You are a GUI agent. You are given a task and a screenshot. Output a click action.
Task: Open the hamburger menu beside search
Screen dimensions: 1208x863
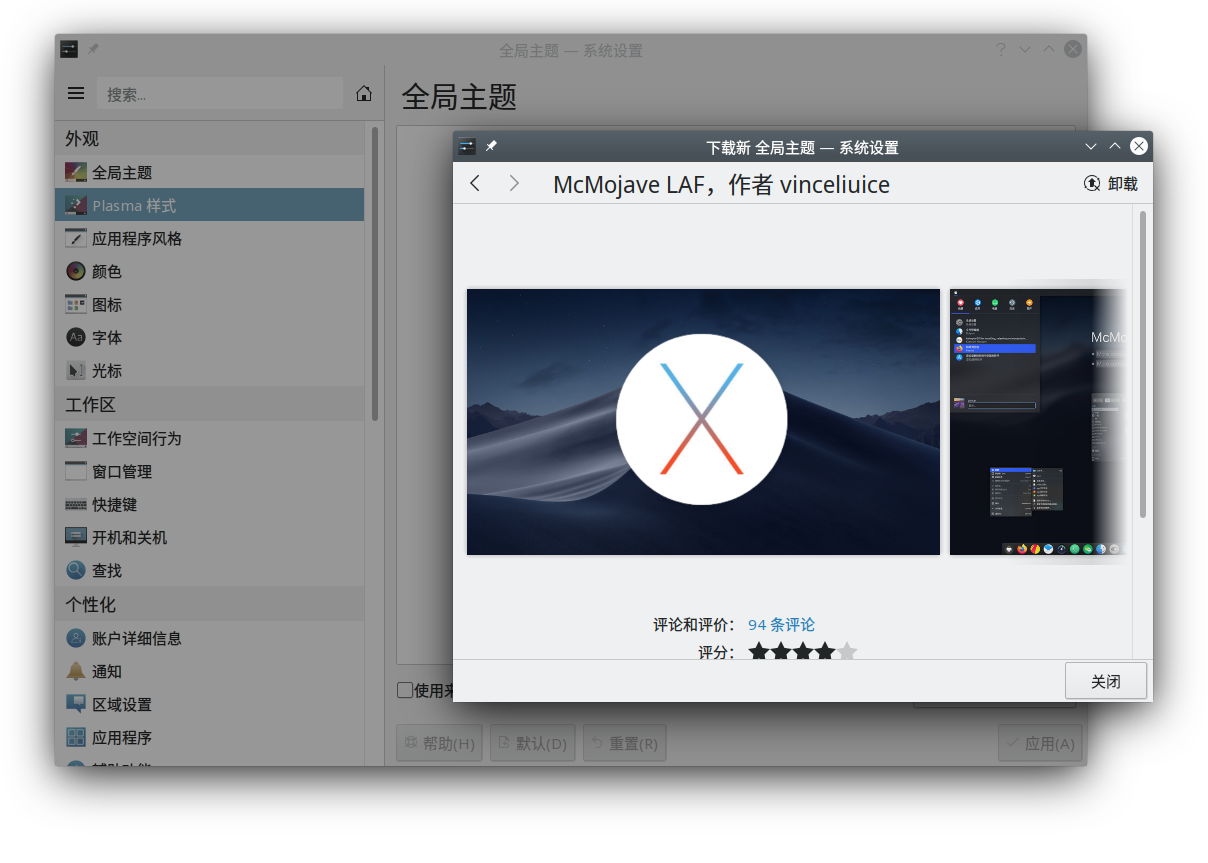(76, 93)
